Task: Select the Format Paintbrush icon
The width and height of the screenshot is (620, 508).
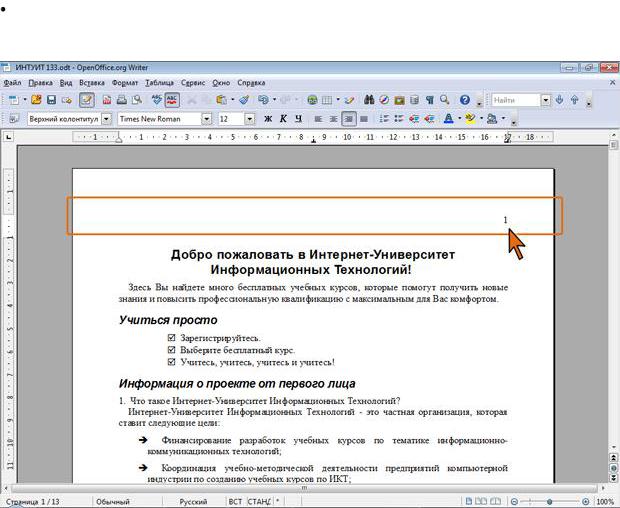Action: (x=244, y=100)
